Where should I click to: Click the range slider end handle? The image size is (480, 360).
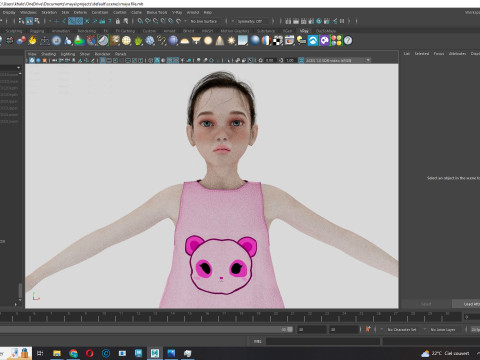(290, 329)
